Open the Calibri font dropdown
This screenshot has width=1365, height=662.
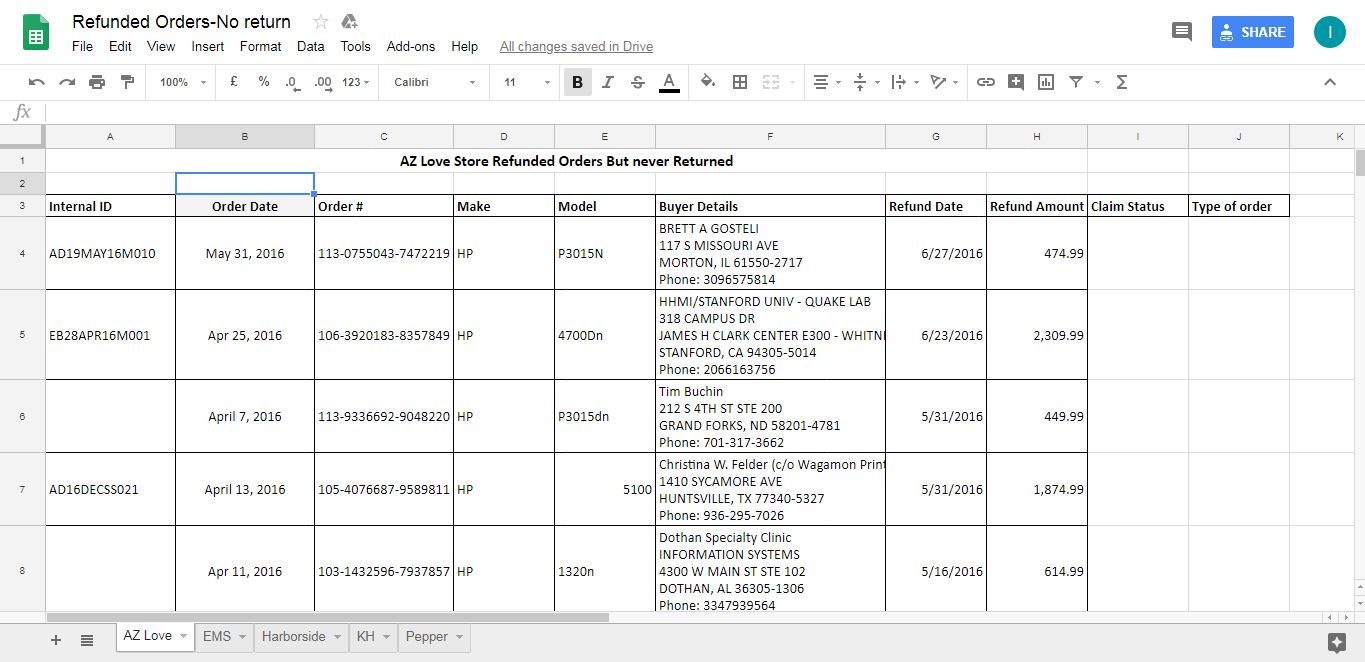click(434, 82)
